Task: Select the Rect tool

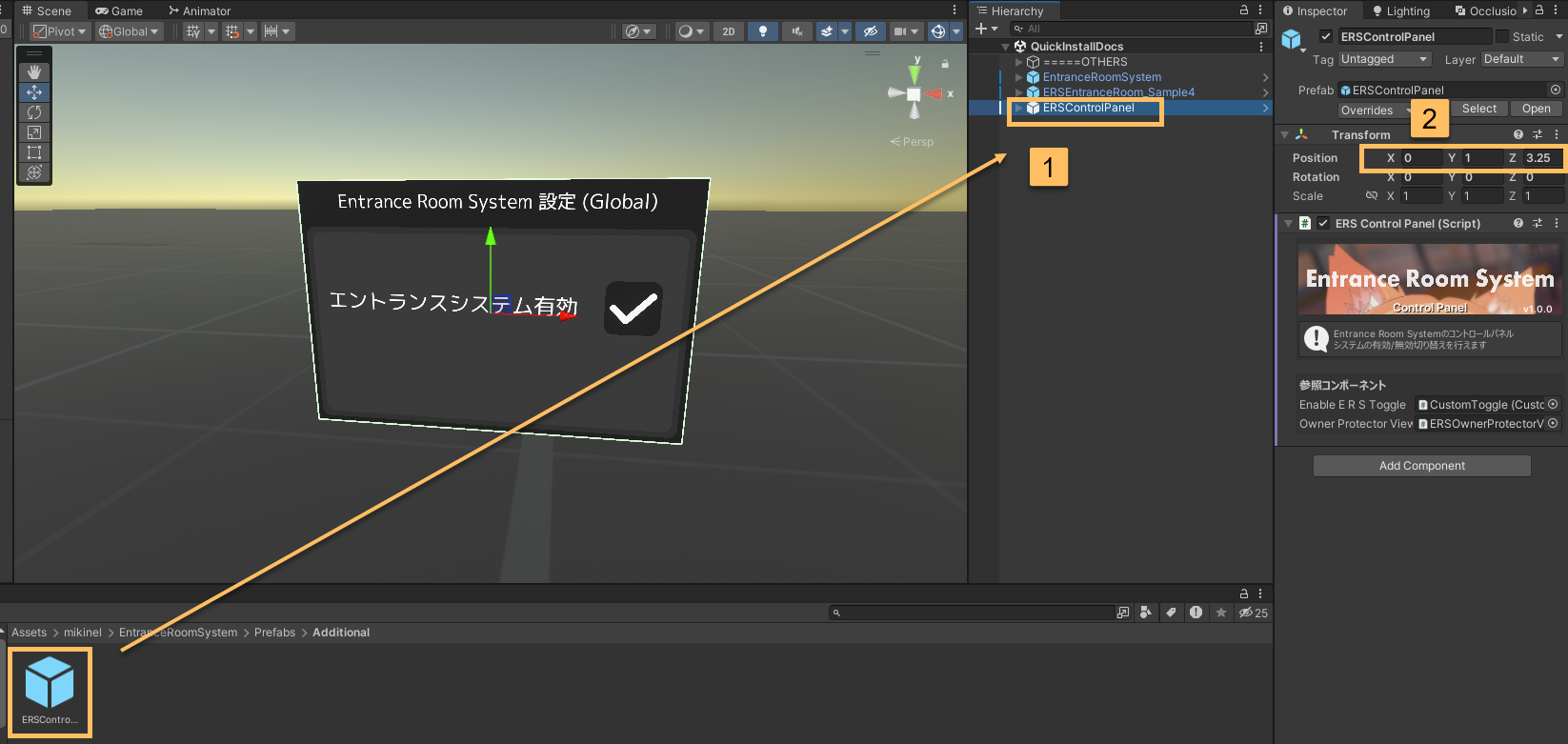Action: click(34, 152)
